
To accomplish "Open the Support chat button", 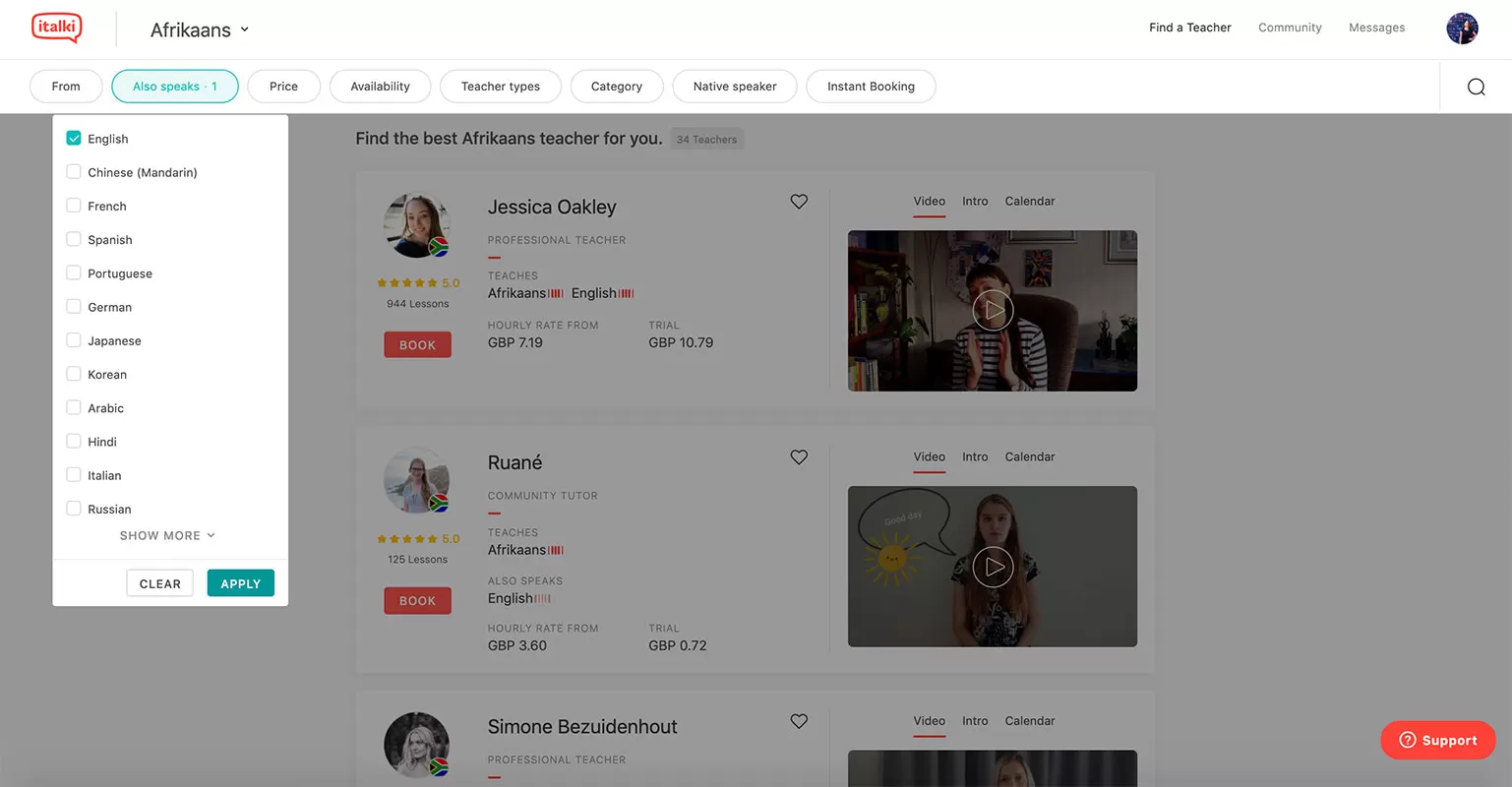I will [x=1437, y=740].
